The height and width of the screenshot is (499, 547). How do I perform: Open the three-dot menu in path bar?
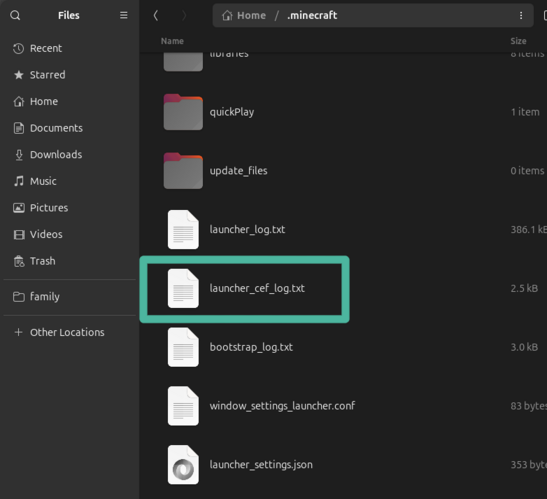(x=521, y=15)
